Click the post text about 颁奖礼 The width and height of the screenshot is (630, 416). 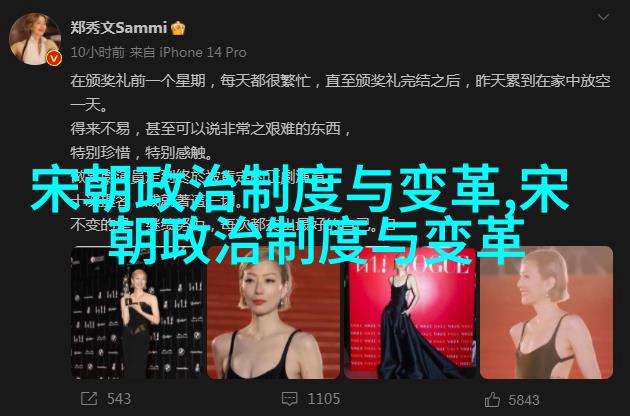pos(340,93)
